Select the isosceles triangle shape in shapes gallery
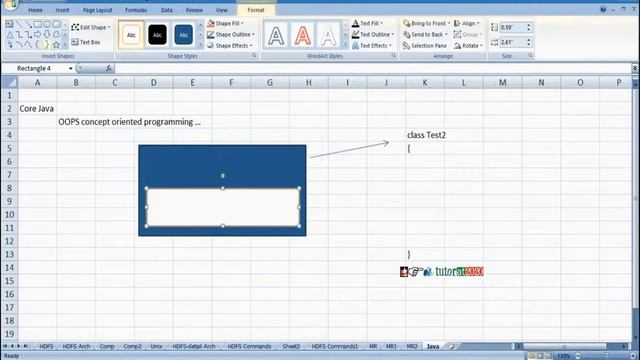 click(10, 35)
